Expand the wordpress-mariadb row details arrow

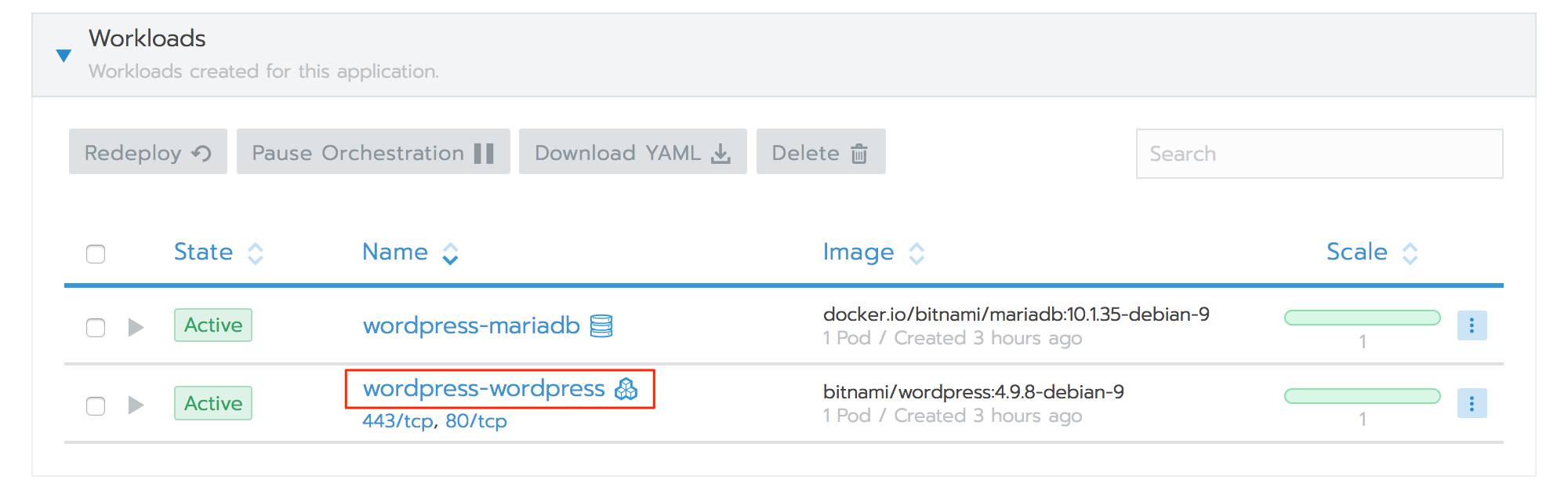[137, 325]
